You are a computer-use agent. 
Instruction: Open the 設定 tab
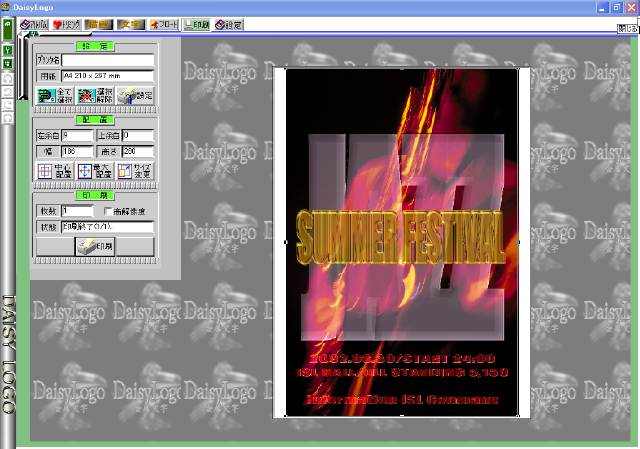click(x=228, y=25)
